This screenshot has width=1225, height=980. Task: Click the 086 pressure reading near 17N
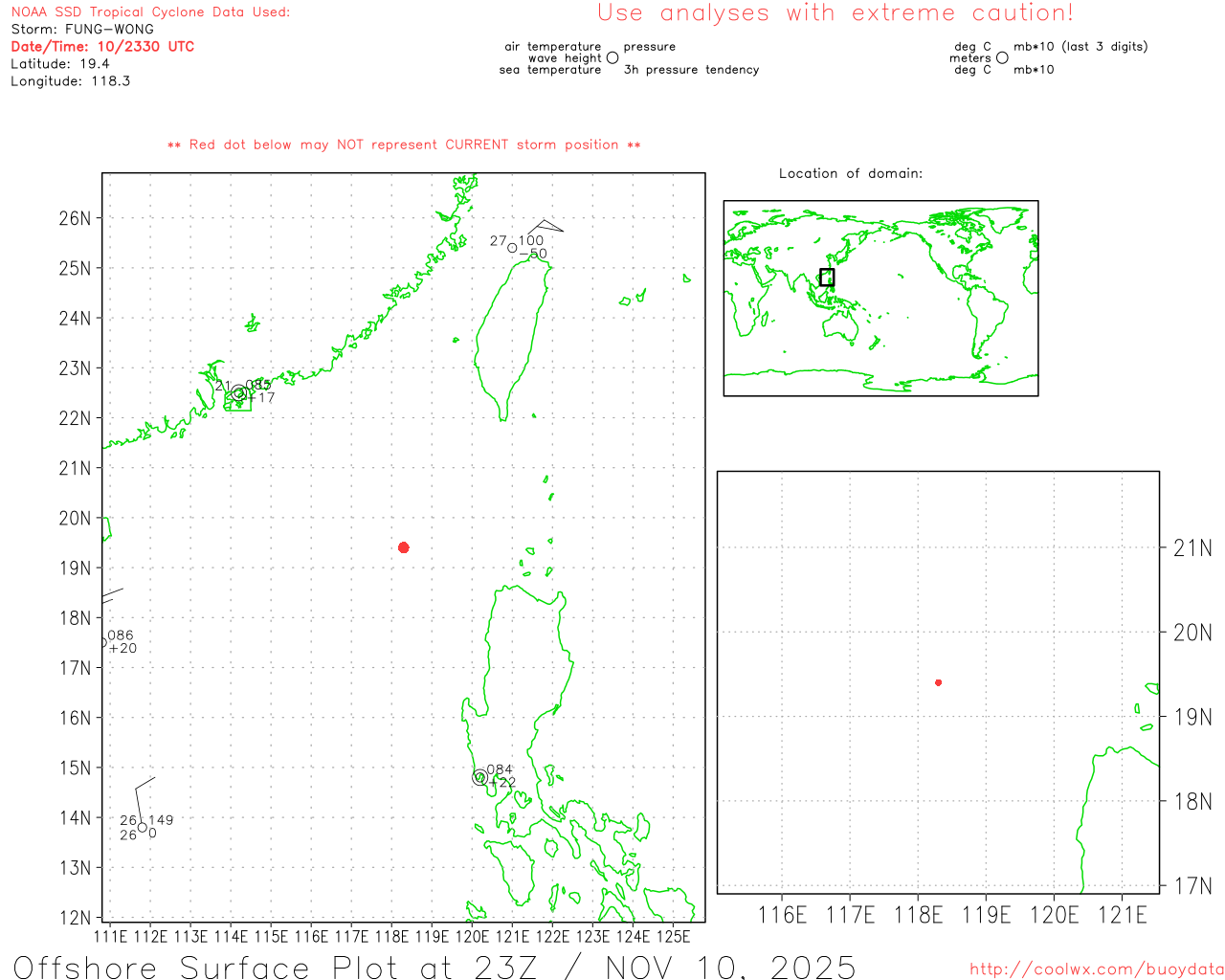coord(121,635)
